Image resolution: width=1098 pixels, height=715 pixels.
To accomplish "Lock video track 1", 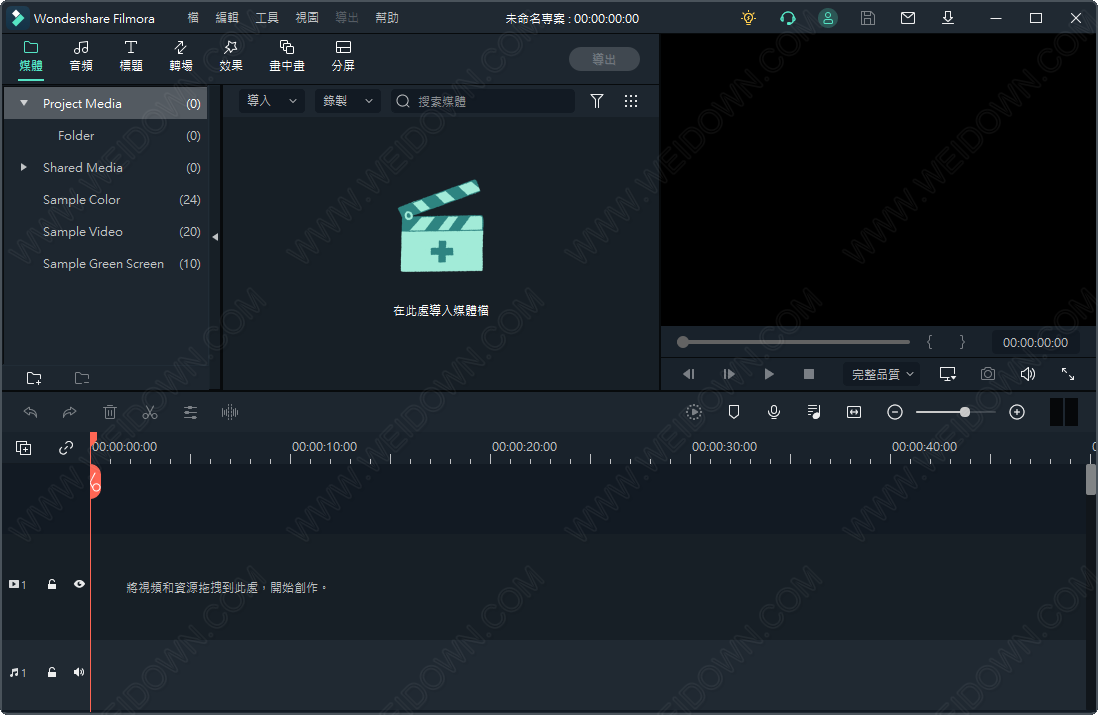I will point(52,584).
